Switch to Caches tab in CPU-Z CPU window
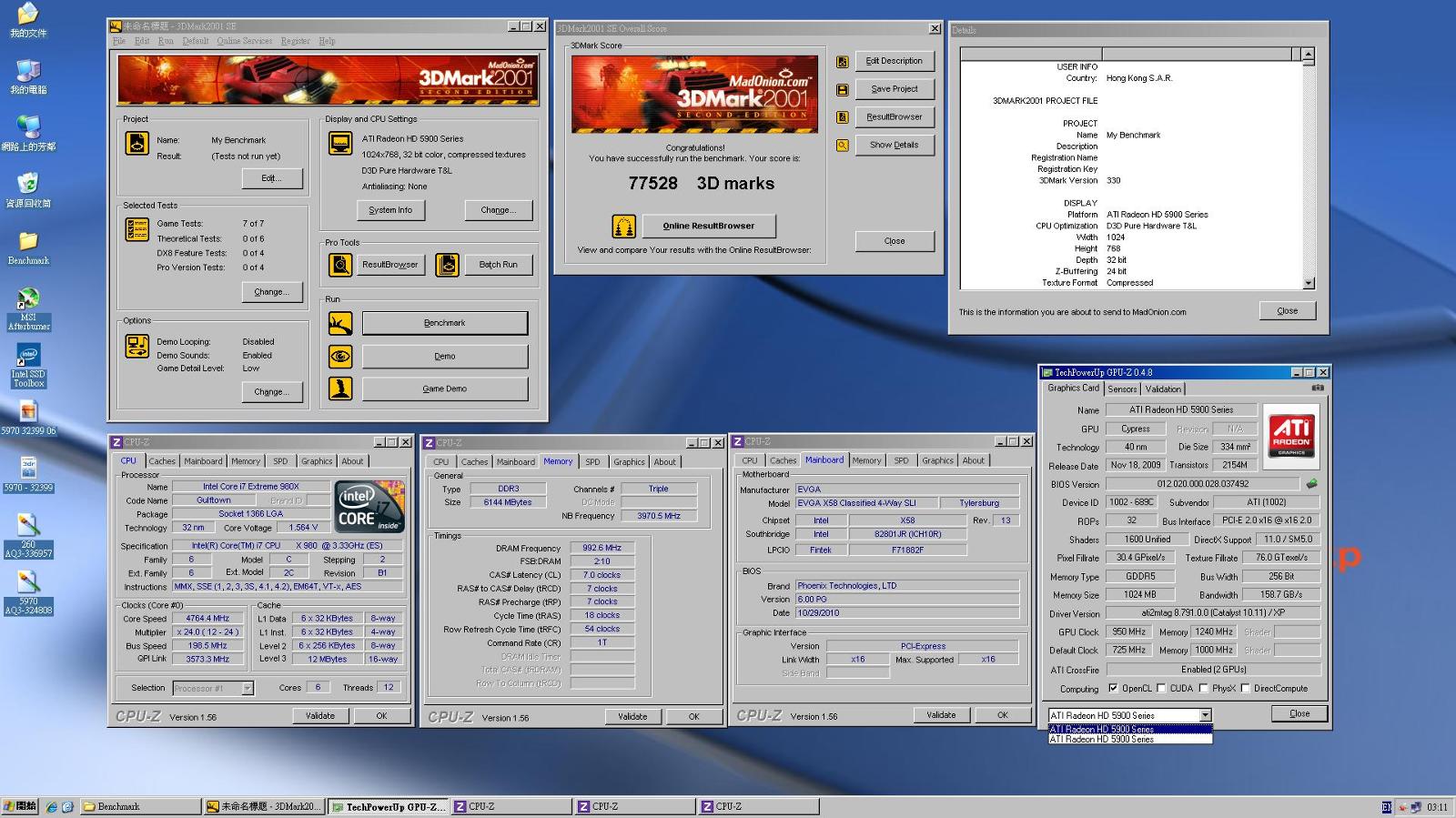This screenshot has width=1456, height=818. click(162, 461)
